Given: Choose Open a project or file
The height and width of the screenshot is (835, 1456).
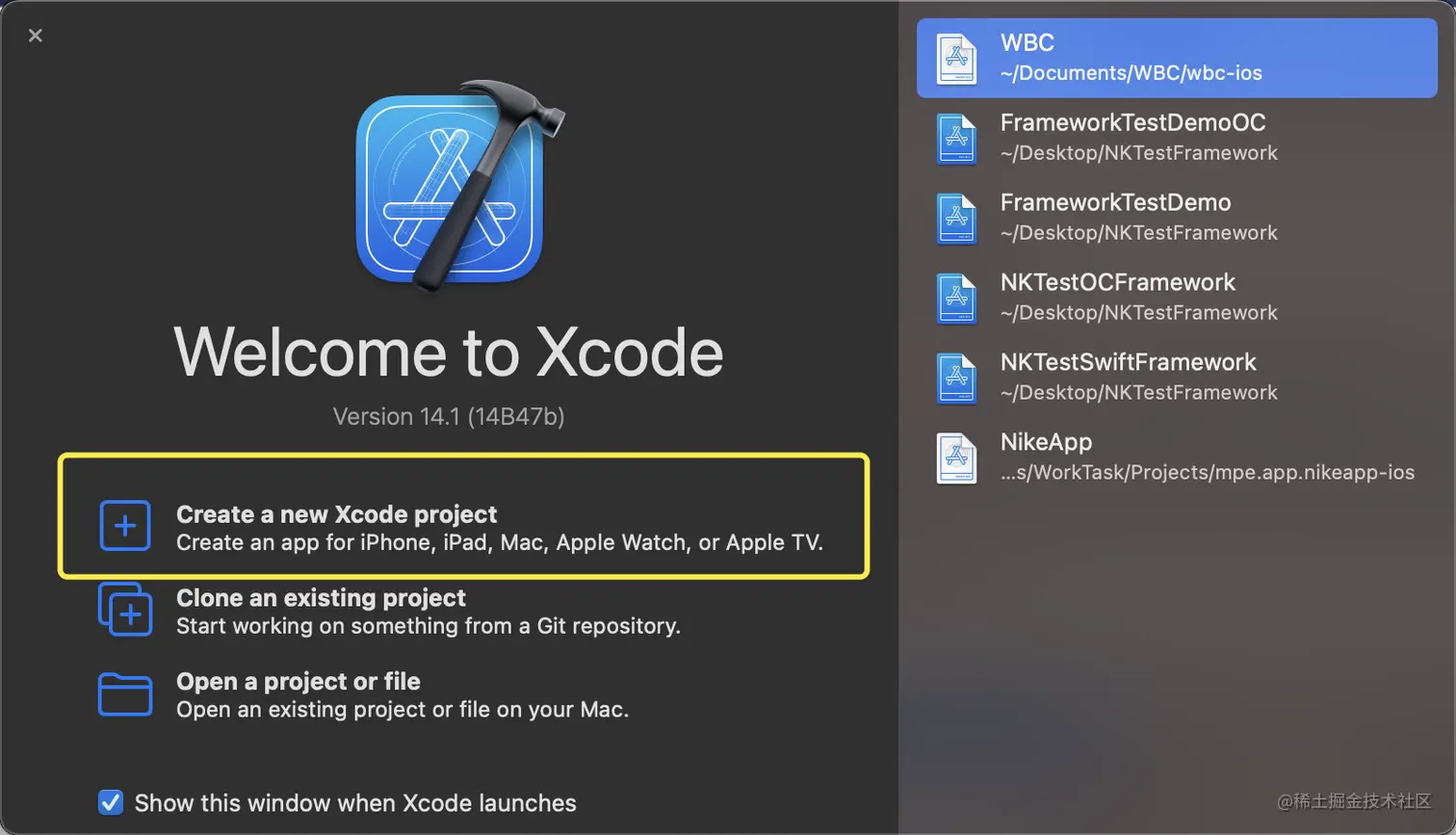Looking at the screenshot, I should (x=364, y=694).
